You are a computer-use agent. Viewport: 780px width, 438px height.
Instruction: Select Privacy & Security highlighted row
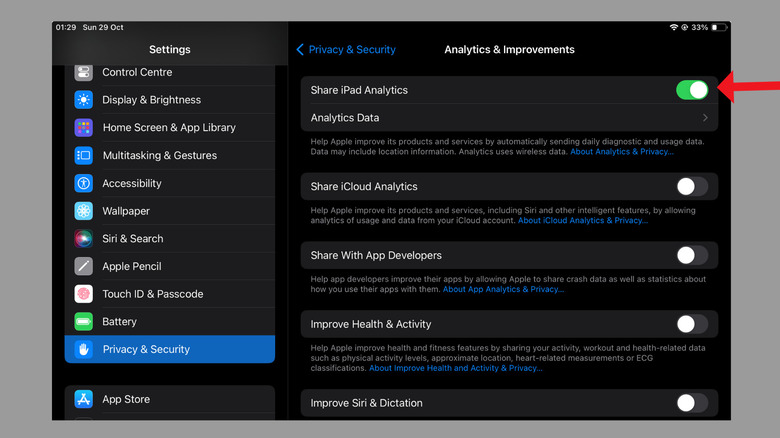170,349
